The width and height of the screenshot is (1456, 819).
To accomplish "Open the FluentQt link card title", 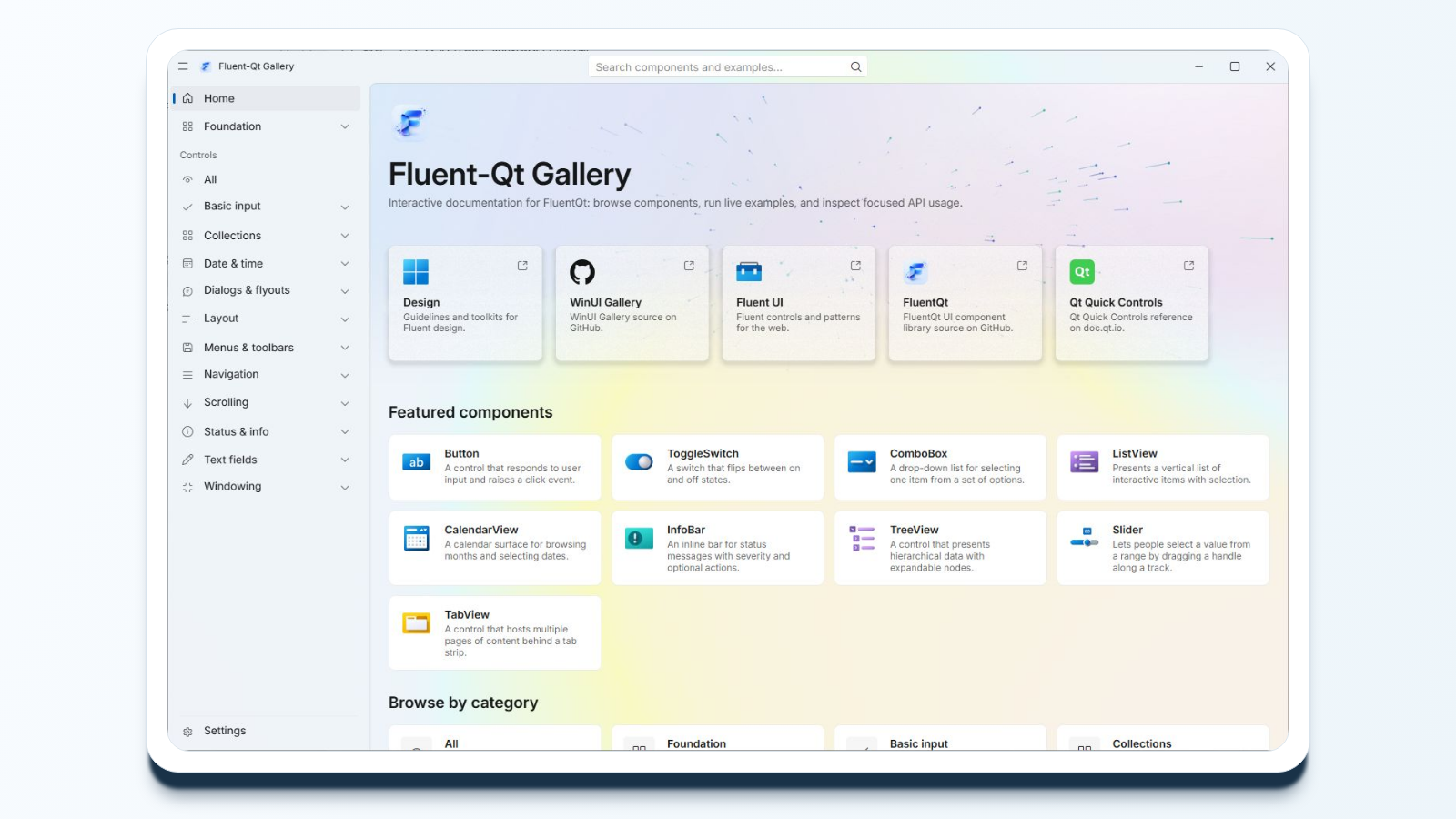I will pos(925,302).
